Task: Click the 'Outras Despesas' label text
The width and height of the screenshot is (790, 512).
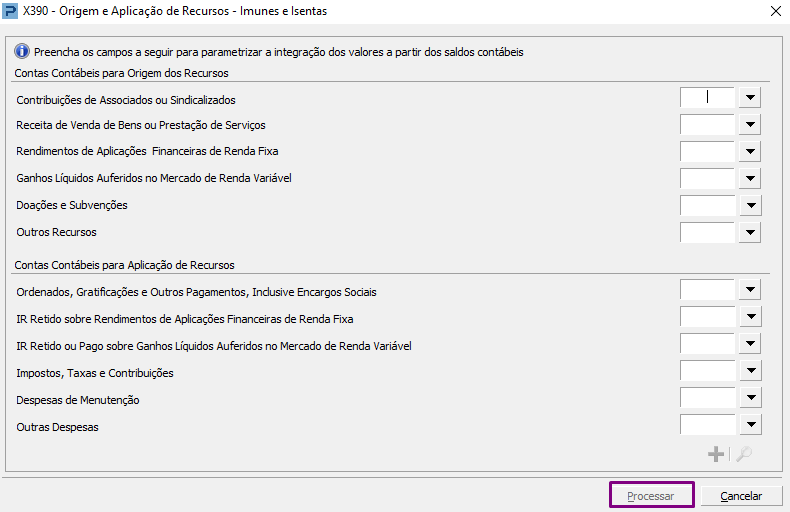Action: (x=57, y=427)
